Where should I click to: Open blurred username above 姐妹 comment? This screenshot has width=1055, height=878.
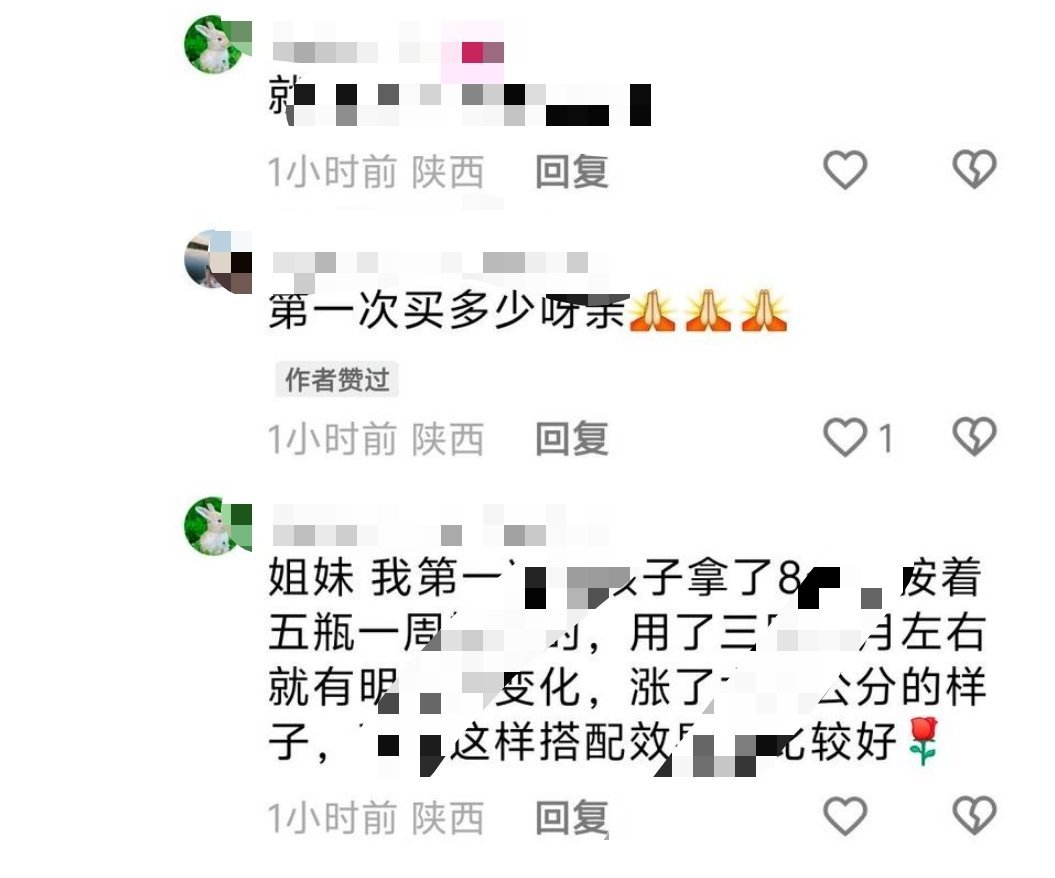click(x=441, y=525)
